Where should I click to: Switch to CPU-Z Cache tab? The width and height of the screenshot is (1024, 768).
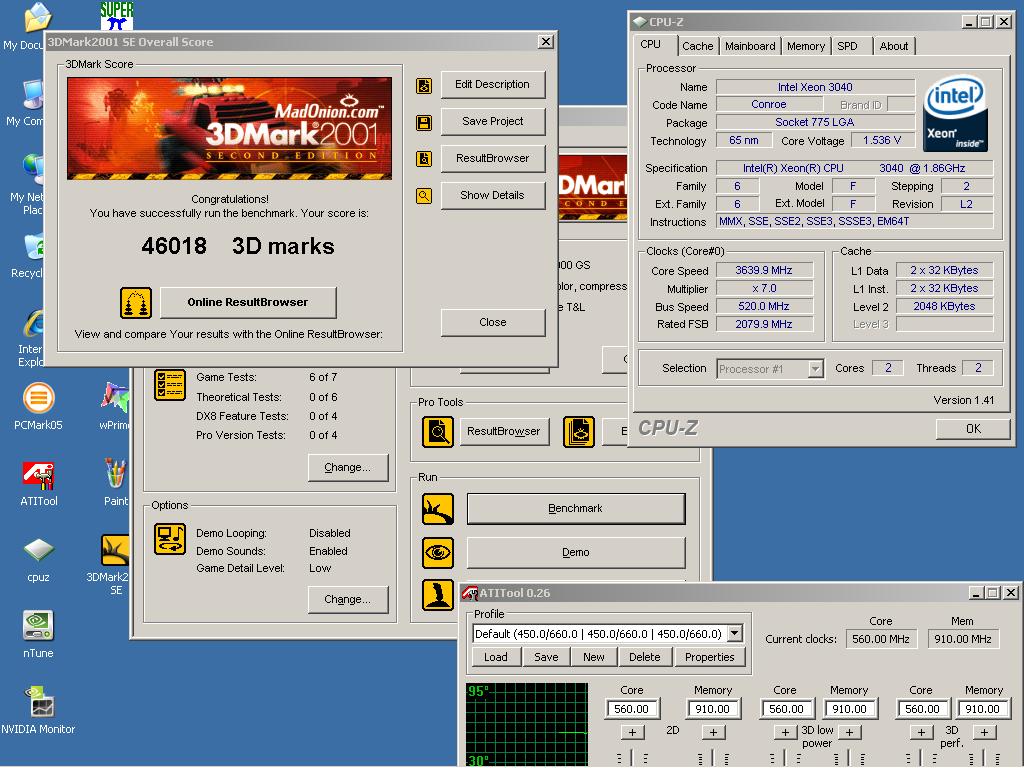click(x=697, y=46)
